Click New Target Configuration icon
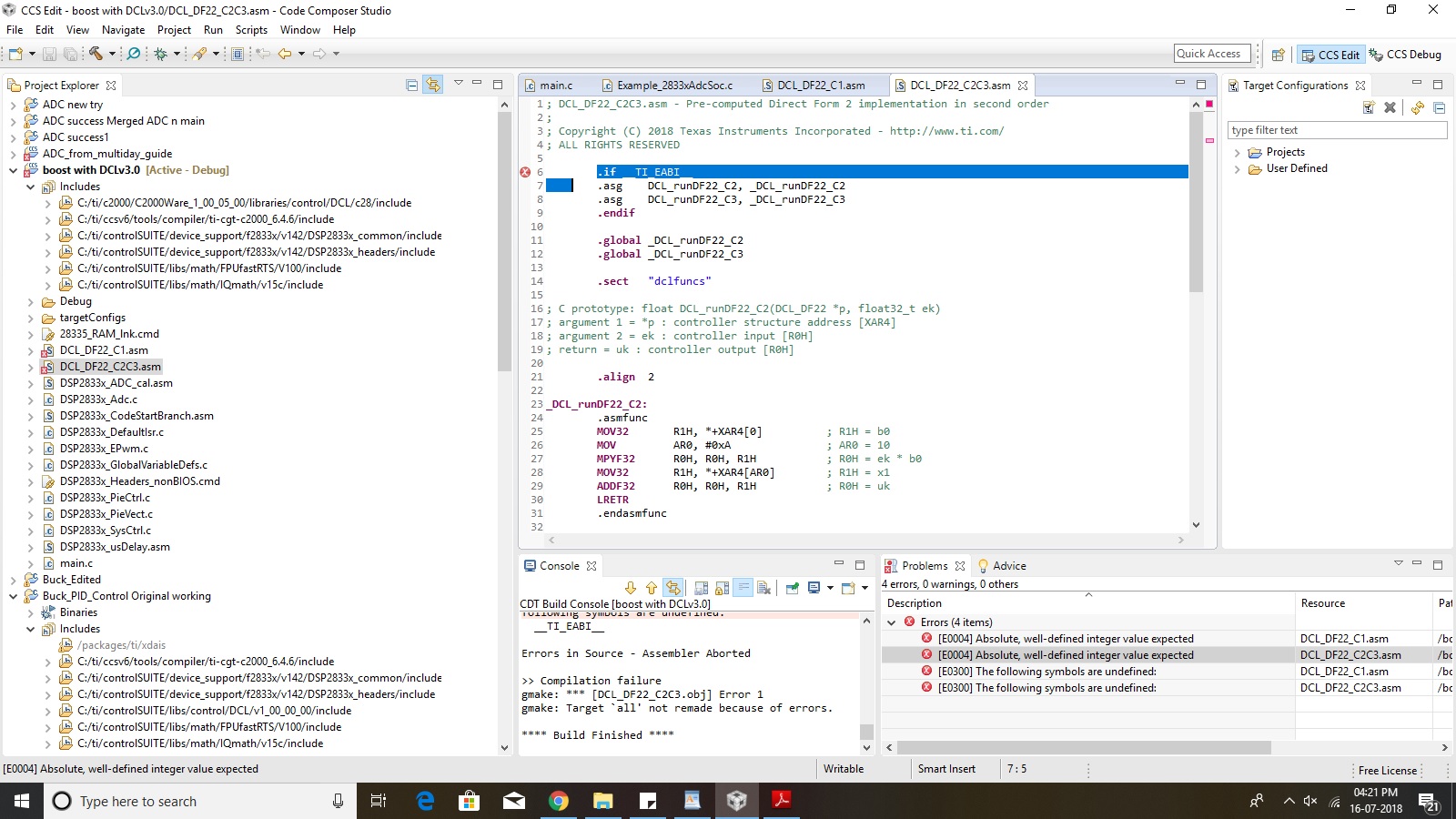The width and height of the screenshot is (1456, 819). pos(1368,107)
